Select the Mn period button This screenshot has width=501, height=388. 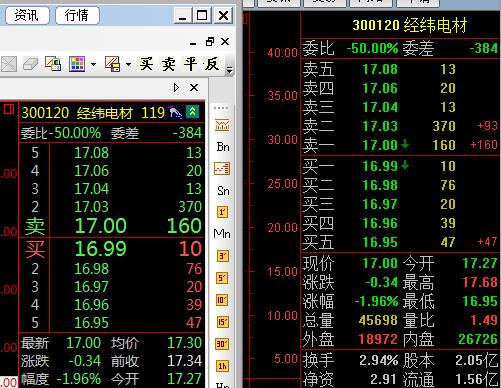pyautogui.click(x=222, y=234)
